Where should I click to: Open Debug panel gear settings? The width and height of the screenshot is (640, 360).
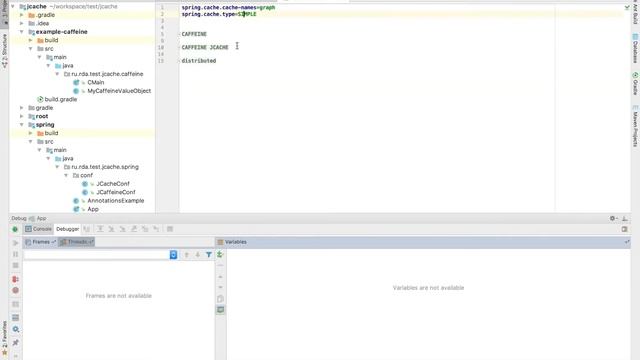(613, 218)
